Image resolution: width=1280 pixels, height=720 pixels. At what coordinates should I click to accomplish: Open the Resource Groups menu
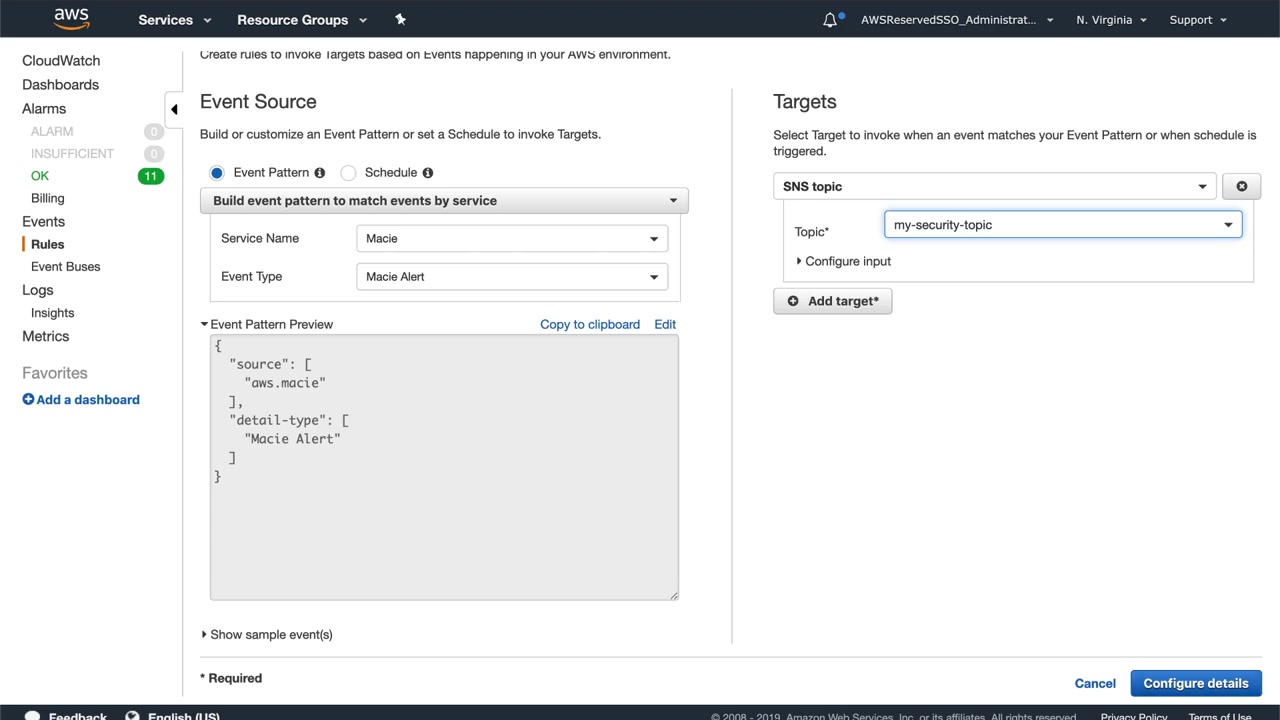[301, 20]
